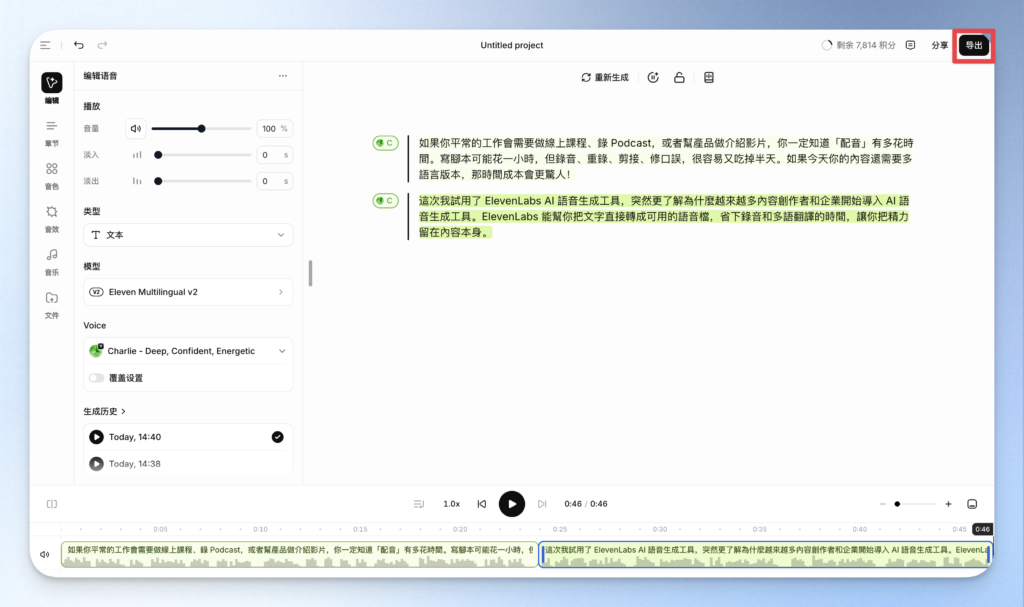Click the 分享 share button
Image resolution: width=1024 pixels, height=607 pixels.
[x=939, y=45]
